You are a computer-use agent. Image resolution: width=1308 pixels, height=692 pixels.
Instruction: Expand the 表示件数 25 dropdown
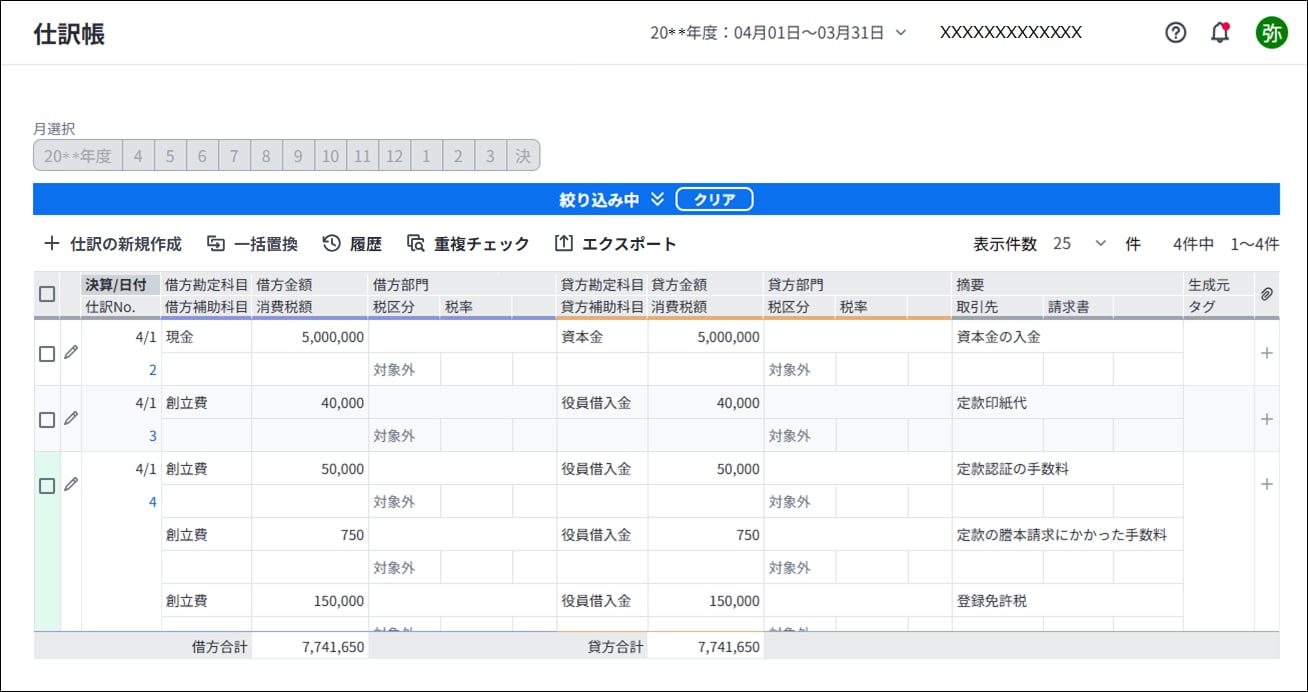pyautogui.click(x=1081, y=243)
